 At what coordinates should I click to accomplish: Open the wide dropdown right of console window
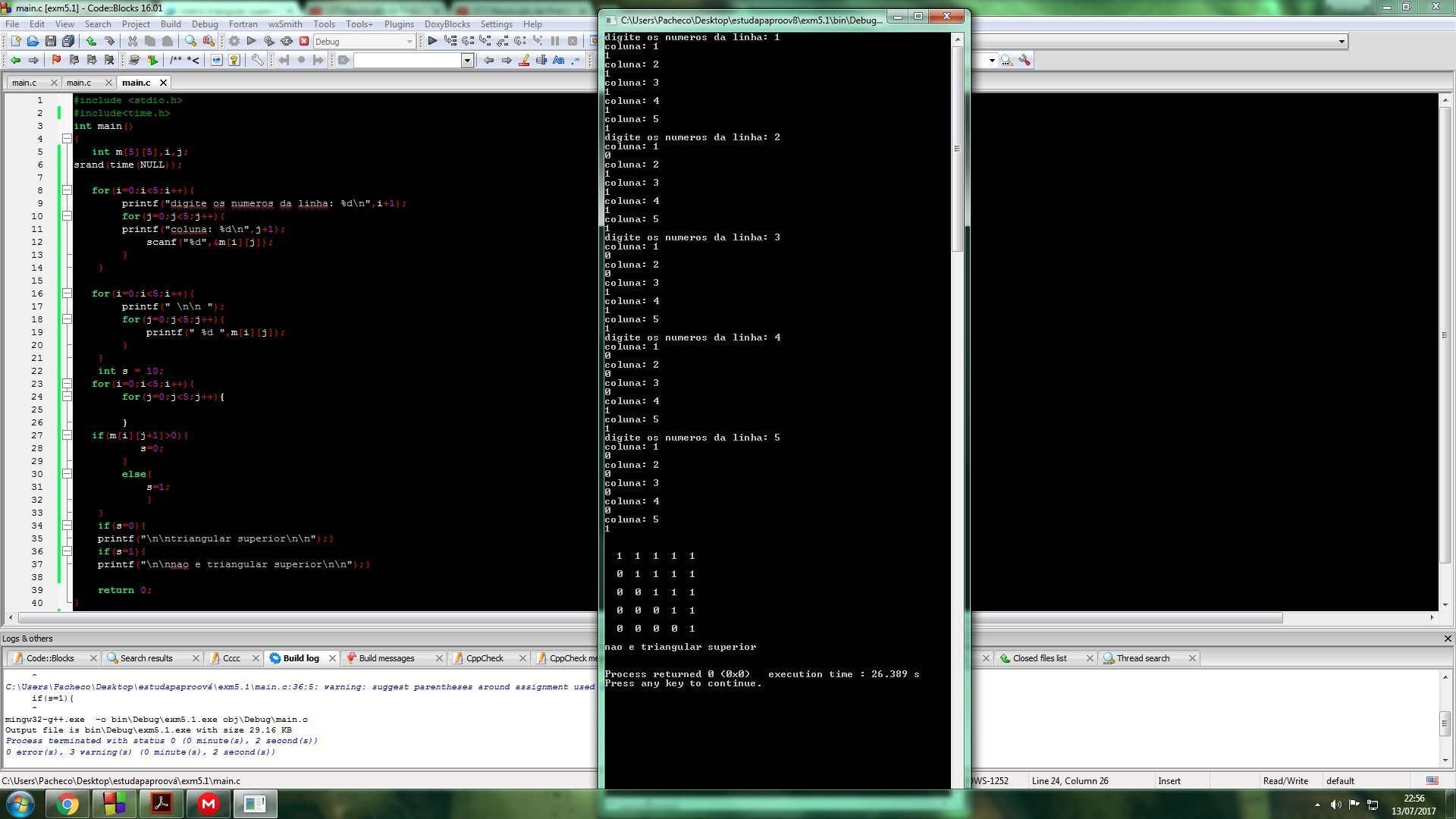(x=1158, y=41)
